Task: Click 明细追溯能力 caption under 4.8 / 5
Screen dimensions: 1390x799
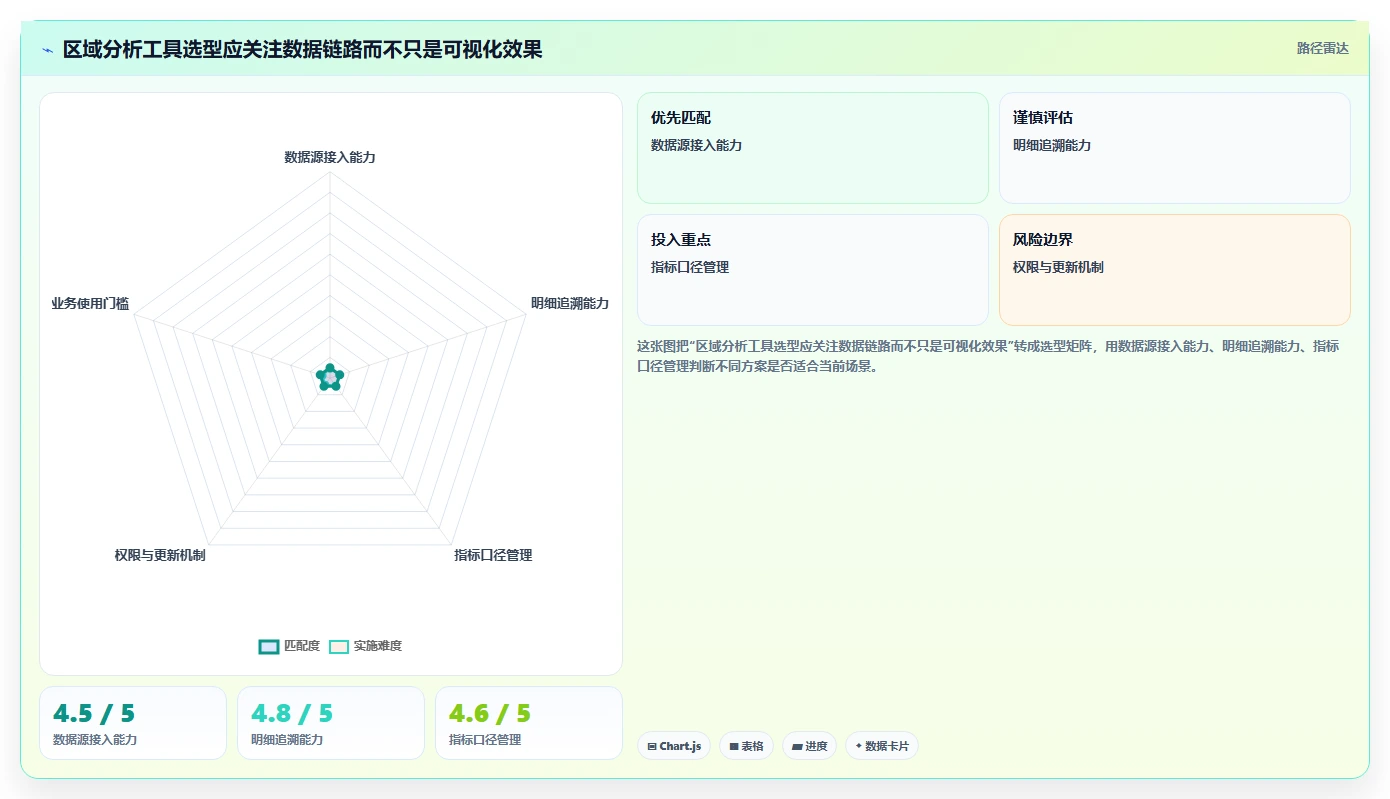Action: point(287,740)
